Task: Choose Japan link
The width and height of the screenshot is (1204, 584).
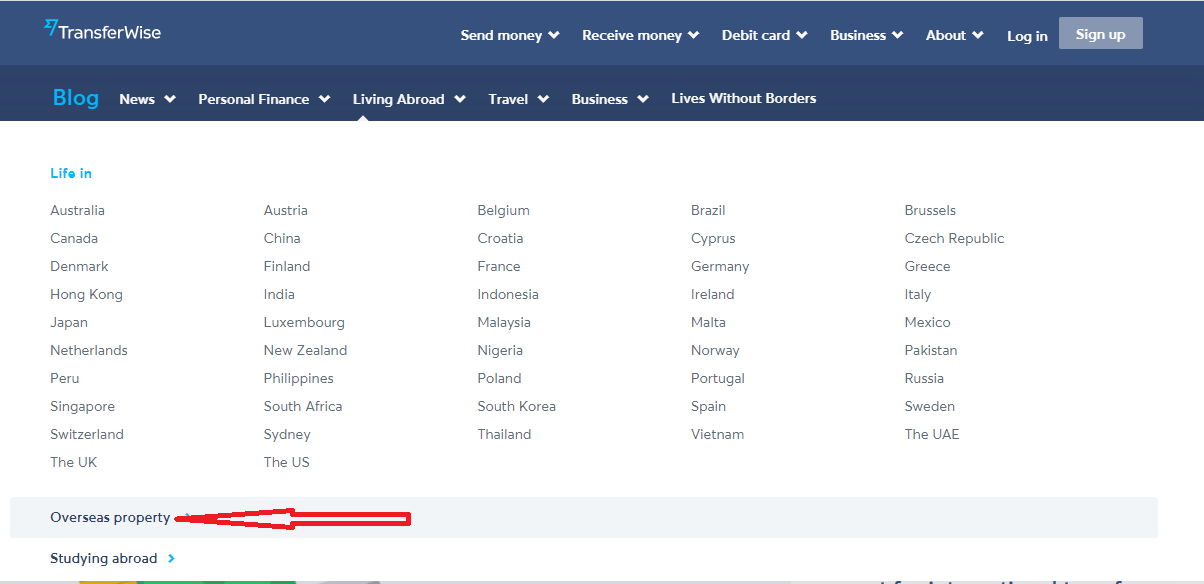Action: click(69, 322)
